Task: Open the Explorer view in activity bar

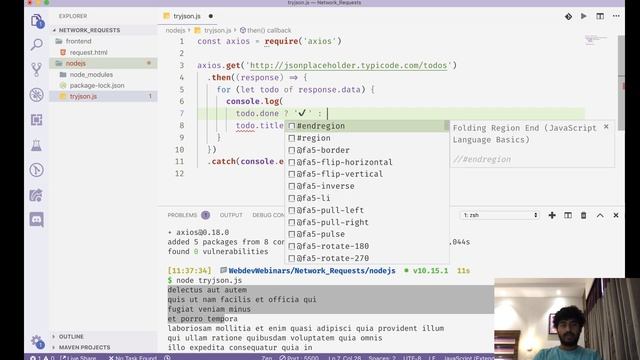Action: (x=37, y=20)
